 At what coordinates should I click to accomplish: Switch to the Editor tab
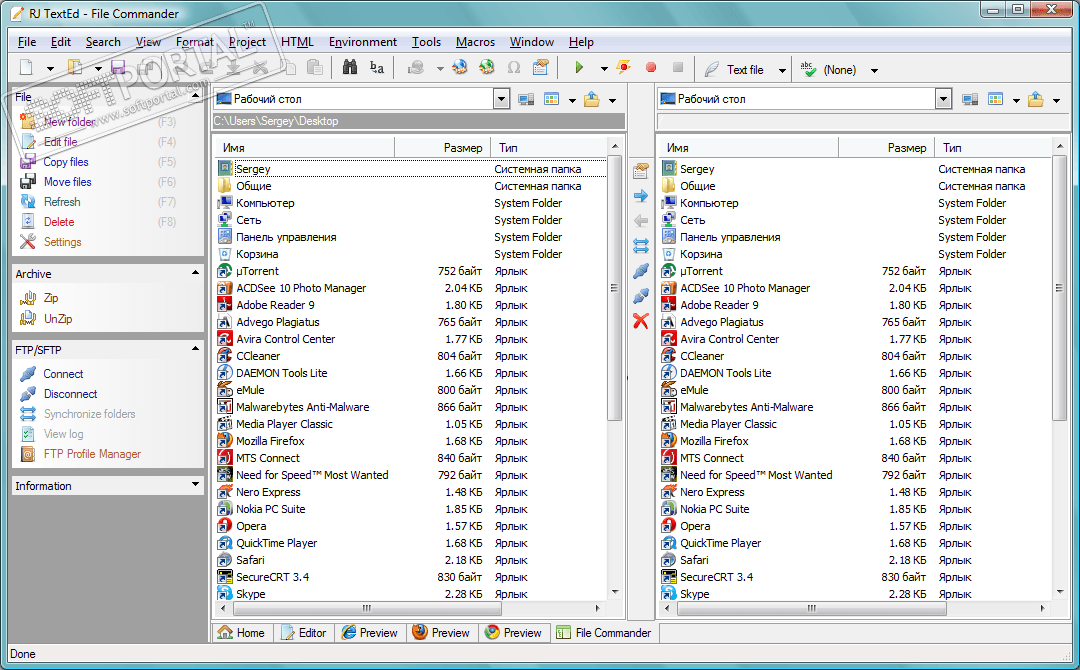click(x=304, y=633)
